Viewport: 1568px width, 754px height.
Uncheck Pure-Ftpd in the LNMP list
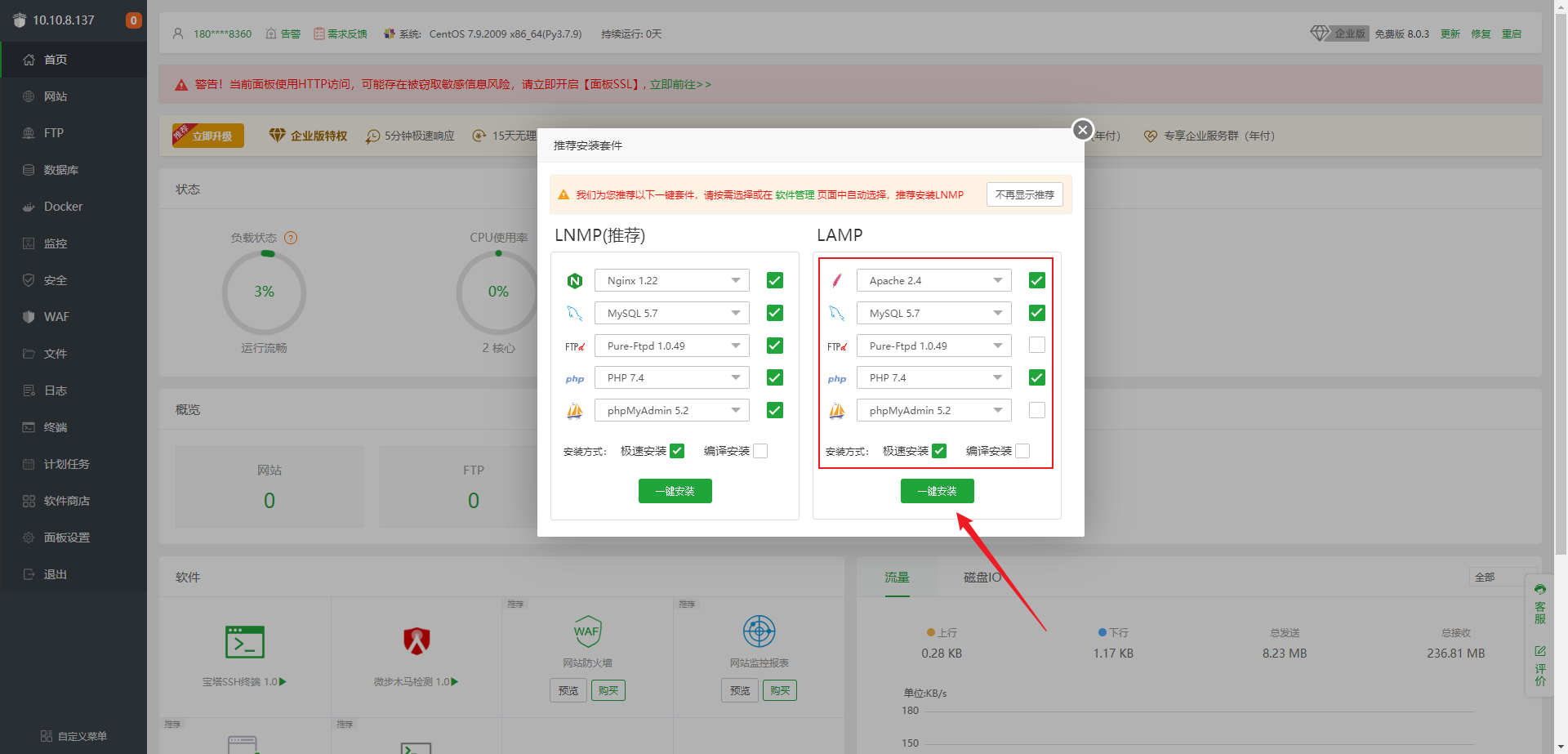pos(775,346)
